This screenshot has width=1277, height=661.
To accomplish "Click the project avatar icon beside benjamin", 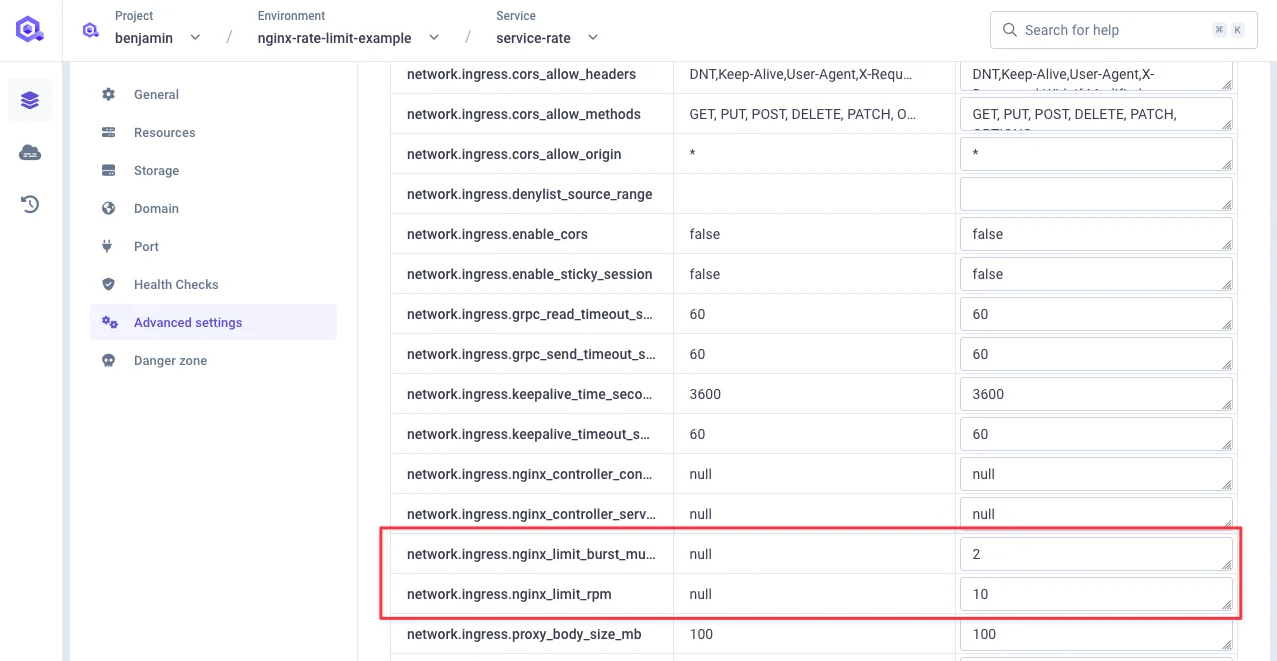I will (91, 30).
